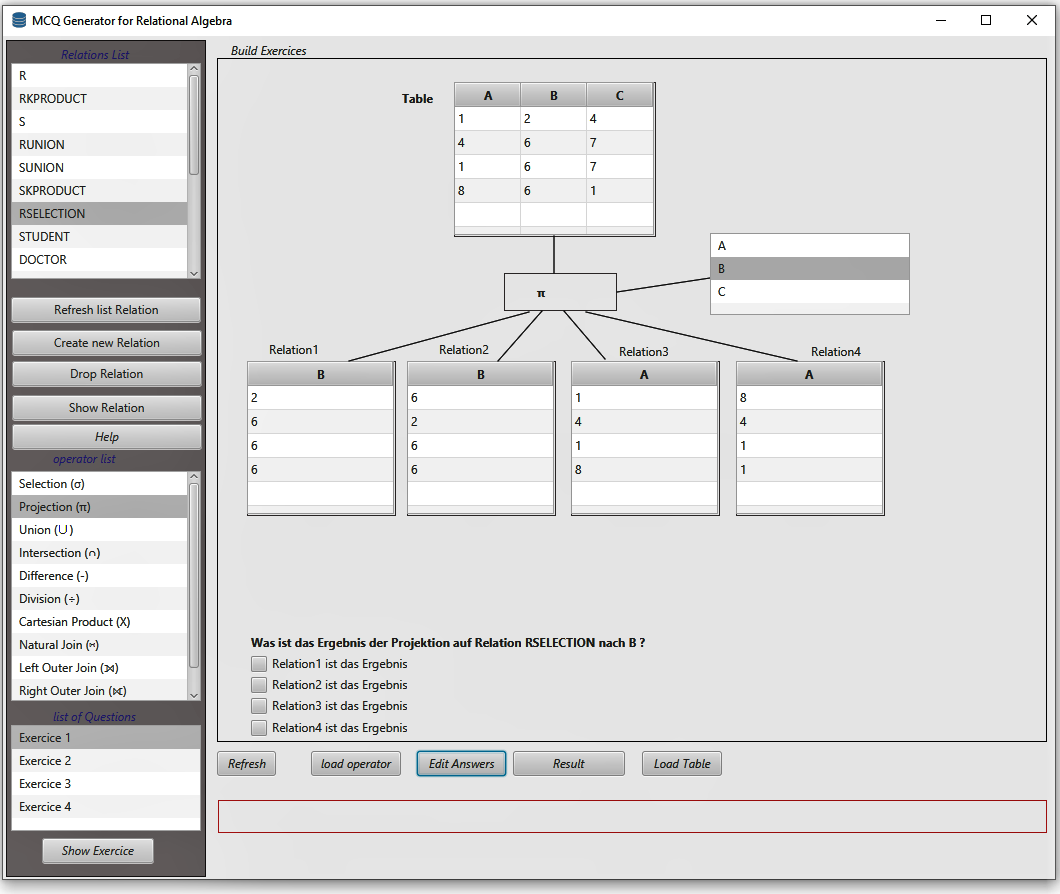Screen dimensions: 1060x894
Task: Click the database icon in the title bar
Action: tap(17, 19)
